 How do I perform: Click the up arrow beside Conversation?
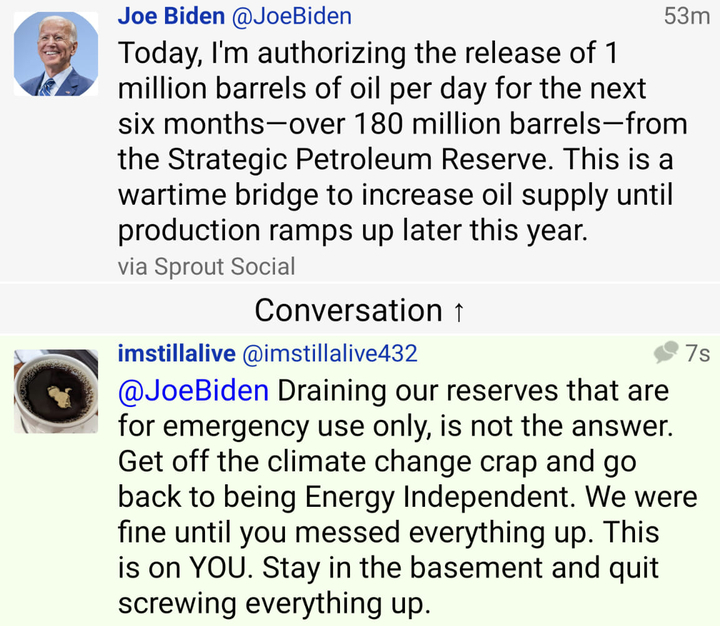coord(458,311)
